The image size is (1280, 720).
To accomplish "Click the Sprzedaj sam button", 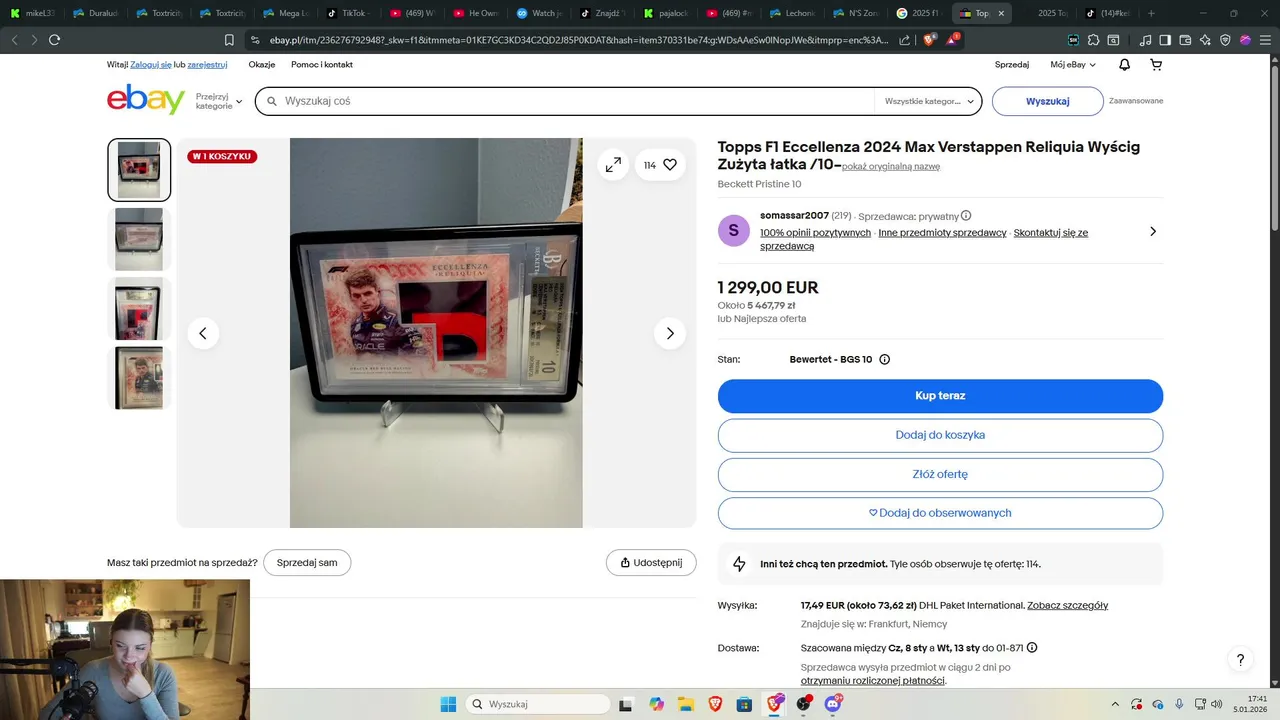I will 307,562.
